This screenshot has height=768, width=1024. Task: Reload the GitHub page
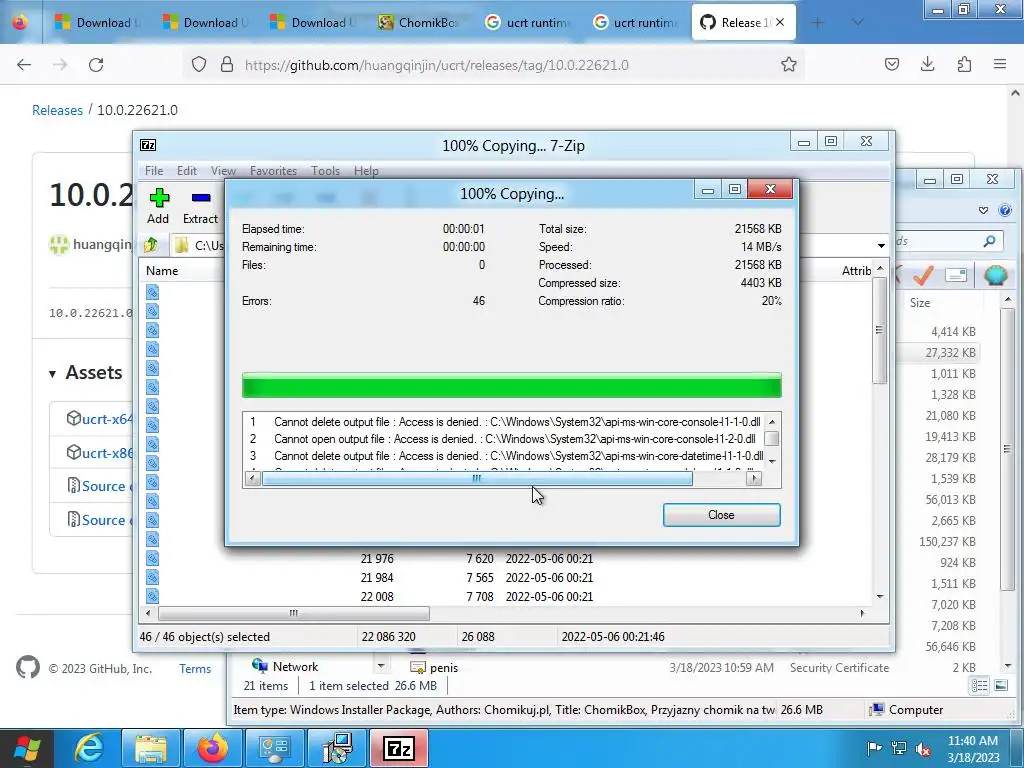tap(96, 65)
